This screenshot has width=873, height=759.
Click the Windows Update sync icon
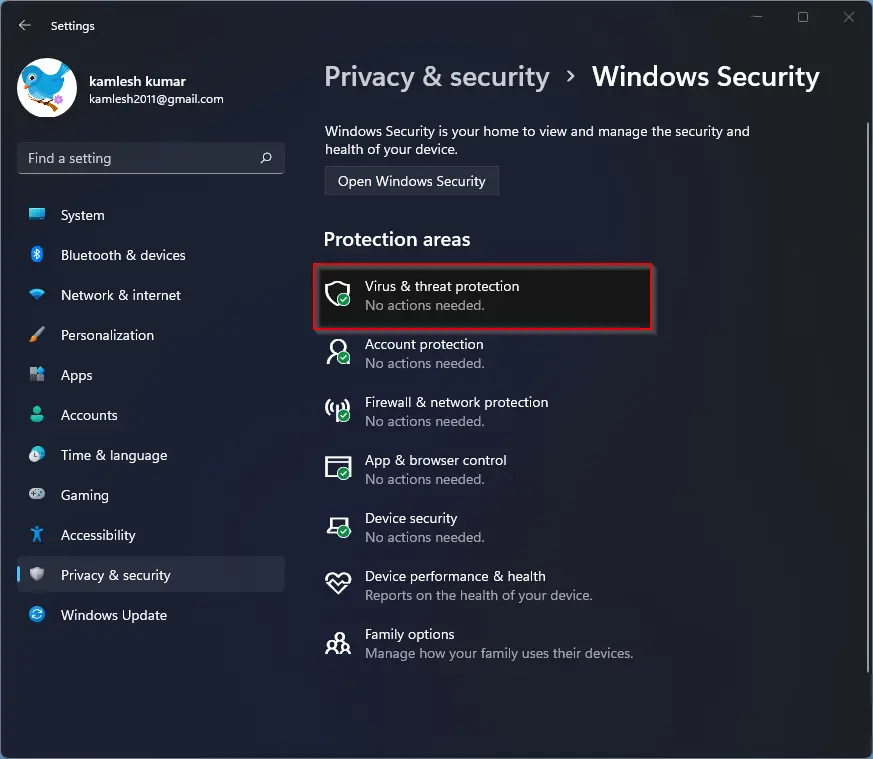[37, 614]
